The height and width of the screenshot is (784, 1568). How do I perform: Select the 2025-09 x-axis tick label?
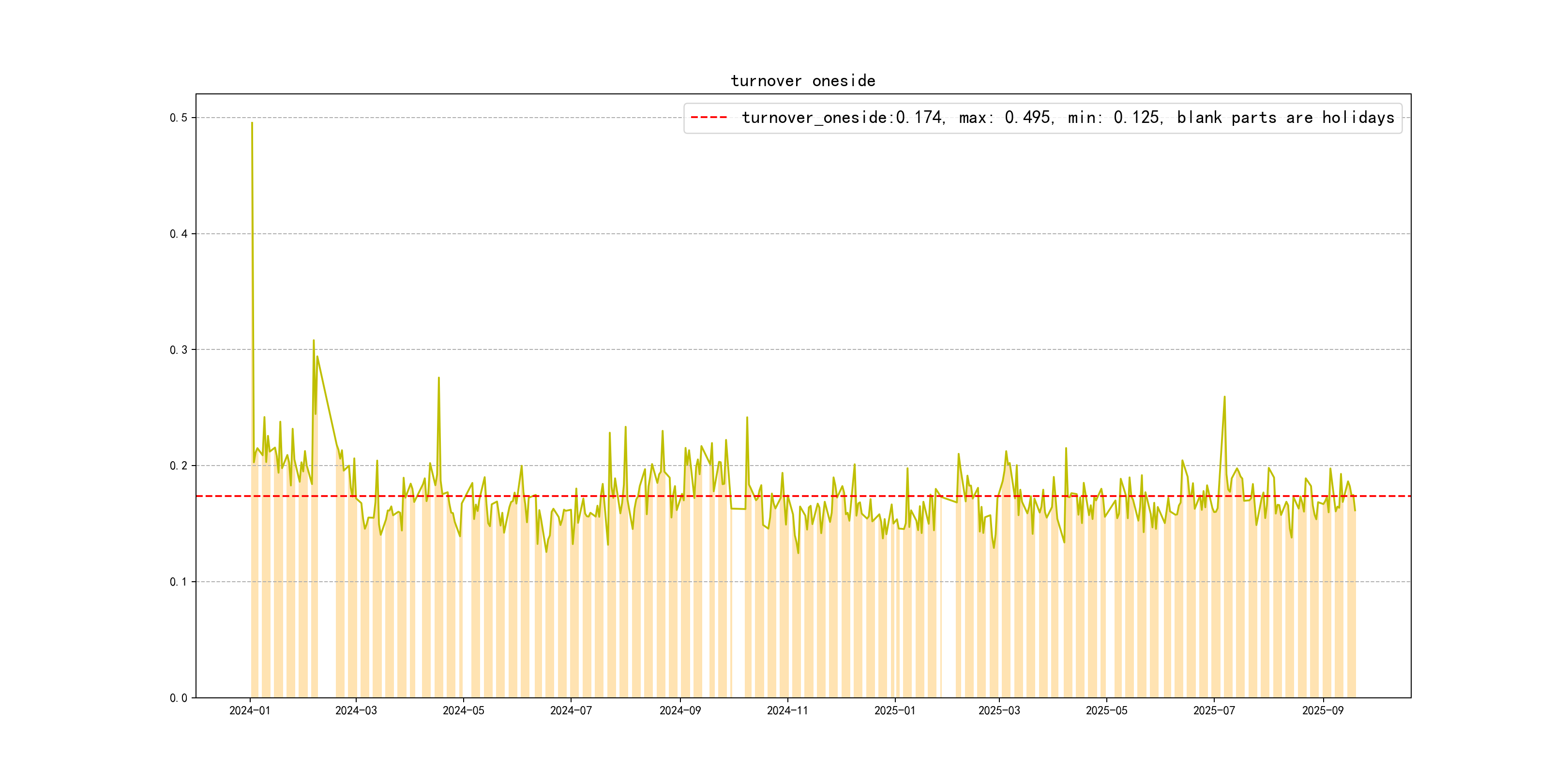pyautogui.click(x=1322, y=710)
